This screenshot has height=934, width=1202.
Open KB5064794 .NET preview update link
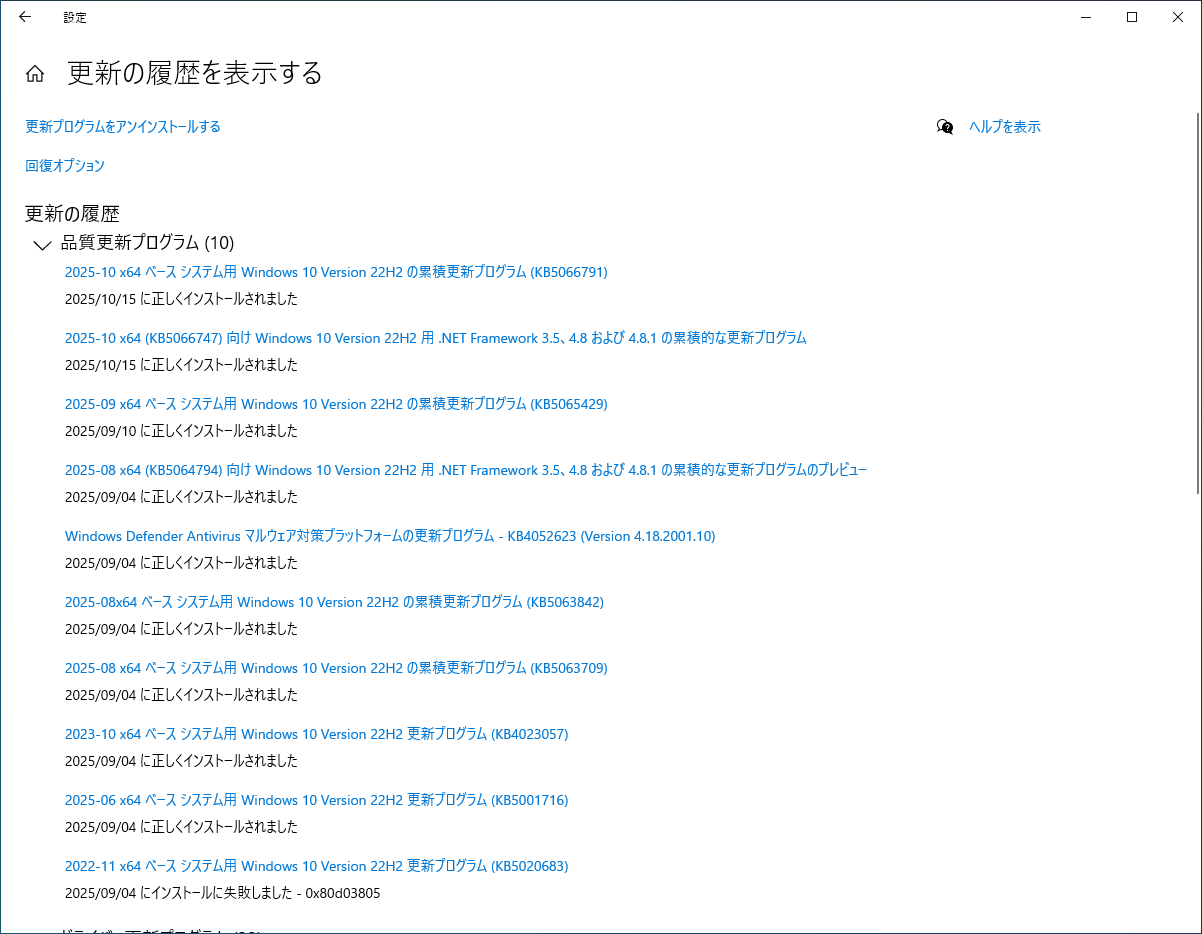pyautogui.click(x=465, y=470)
